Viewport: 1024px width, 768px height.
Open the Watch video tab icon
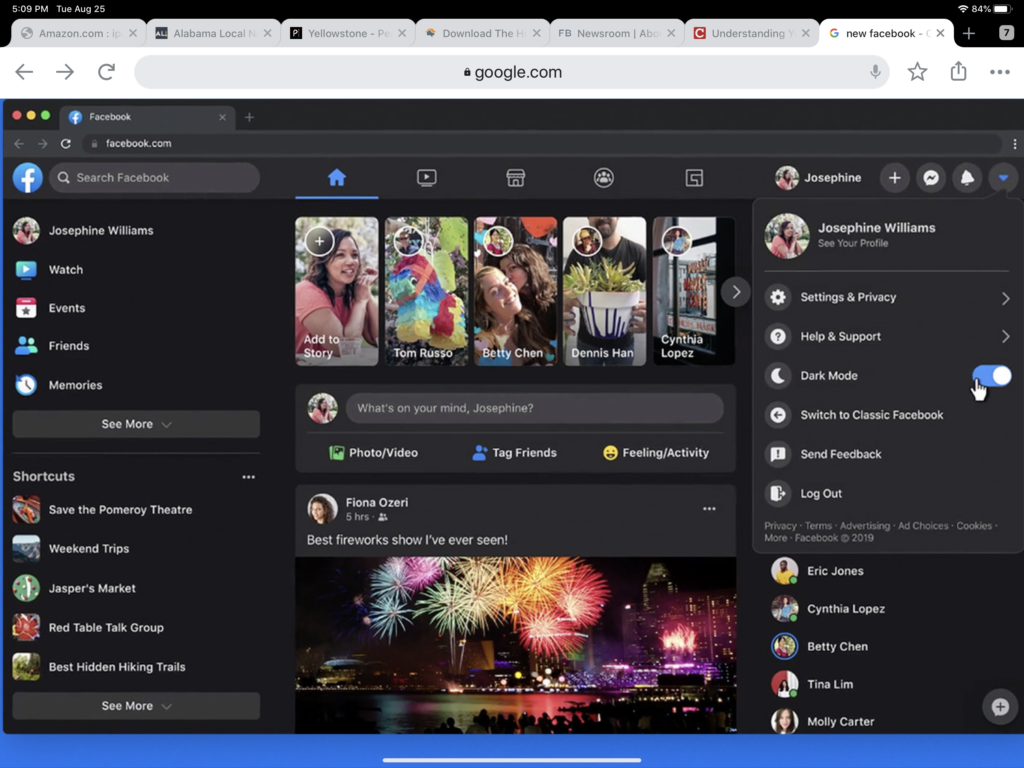tap(426, 178)
